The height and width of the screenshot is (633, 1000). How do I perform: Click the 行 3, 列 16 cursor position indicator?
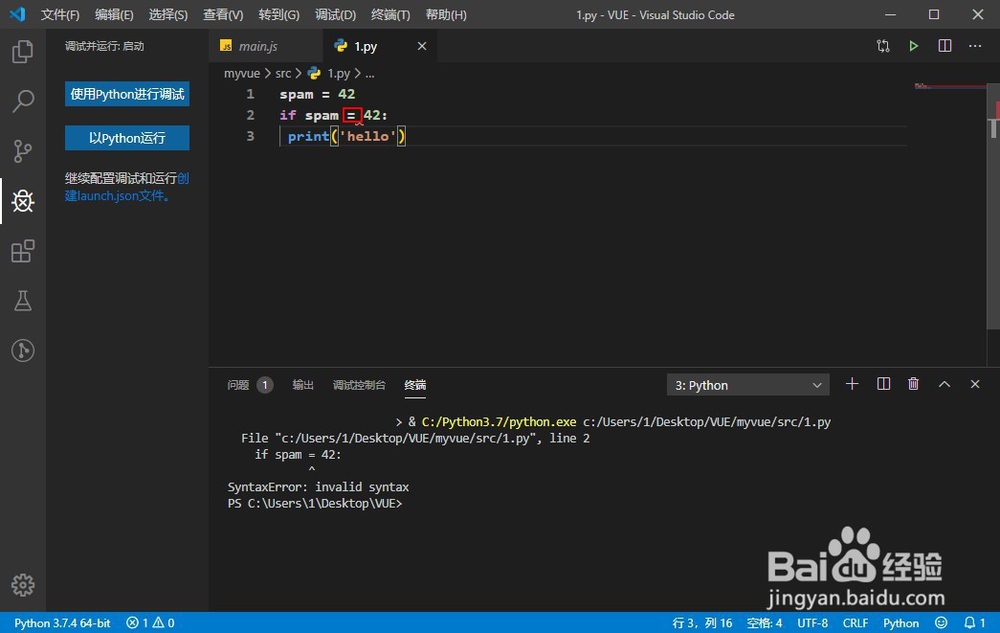tap(702, 622)
